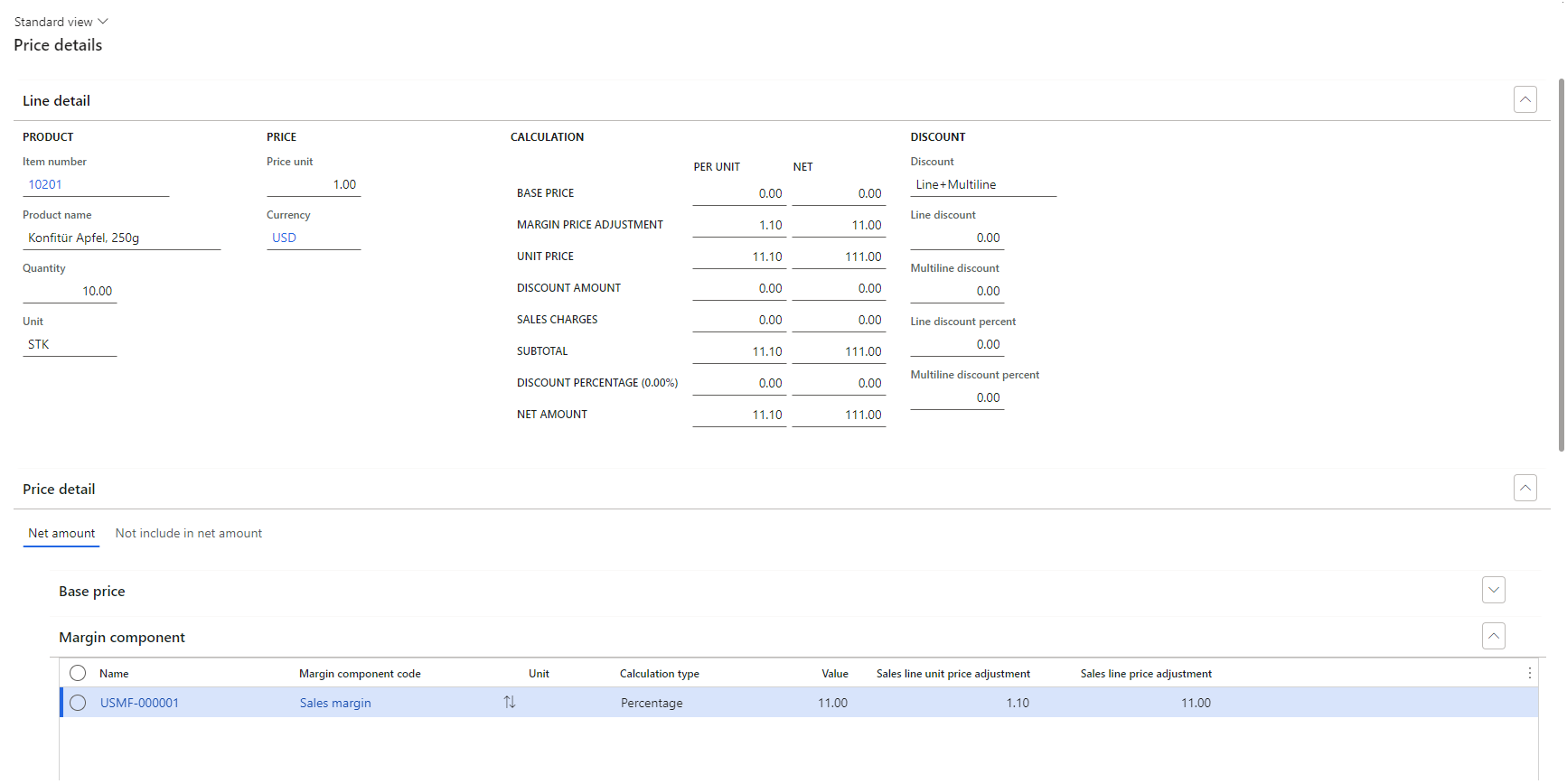Click the Product name field
The width and height of the screenshot is (1567, 784).
[122, 238]
